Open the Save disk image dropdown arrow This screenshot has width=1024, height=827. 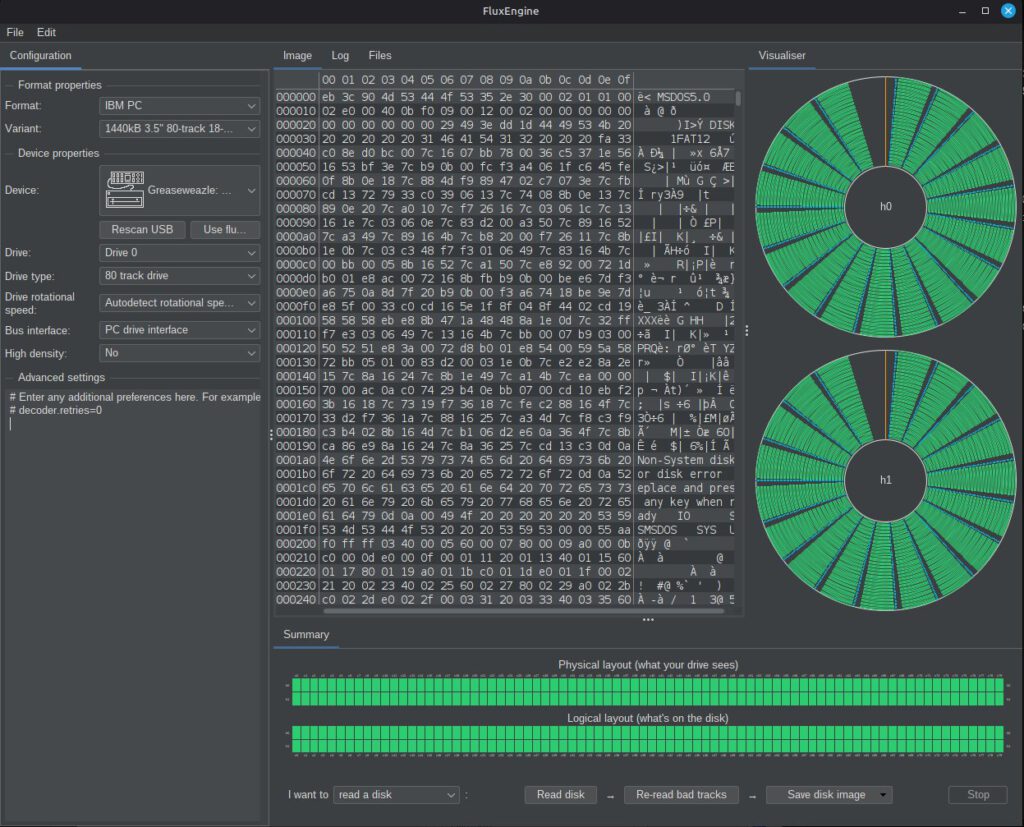883,794
